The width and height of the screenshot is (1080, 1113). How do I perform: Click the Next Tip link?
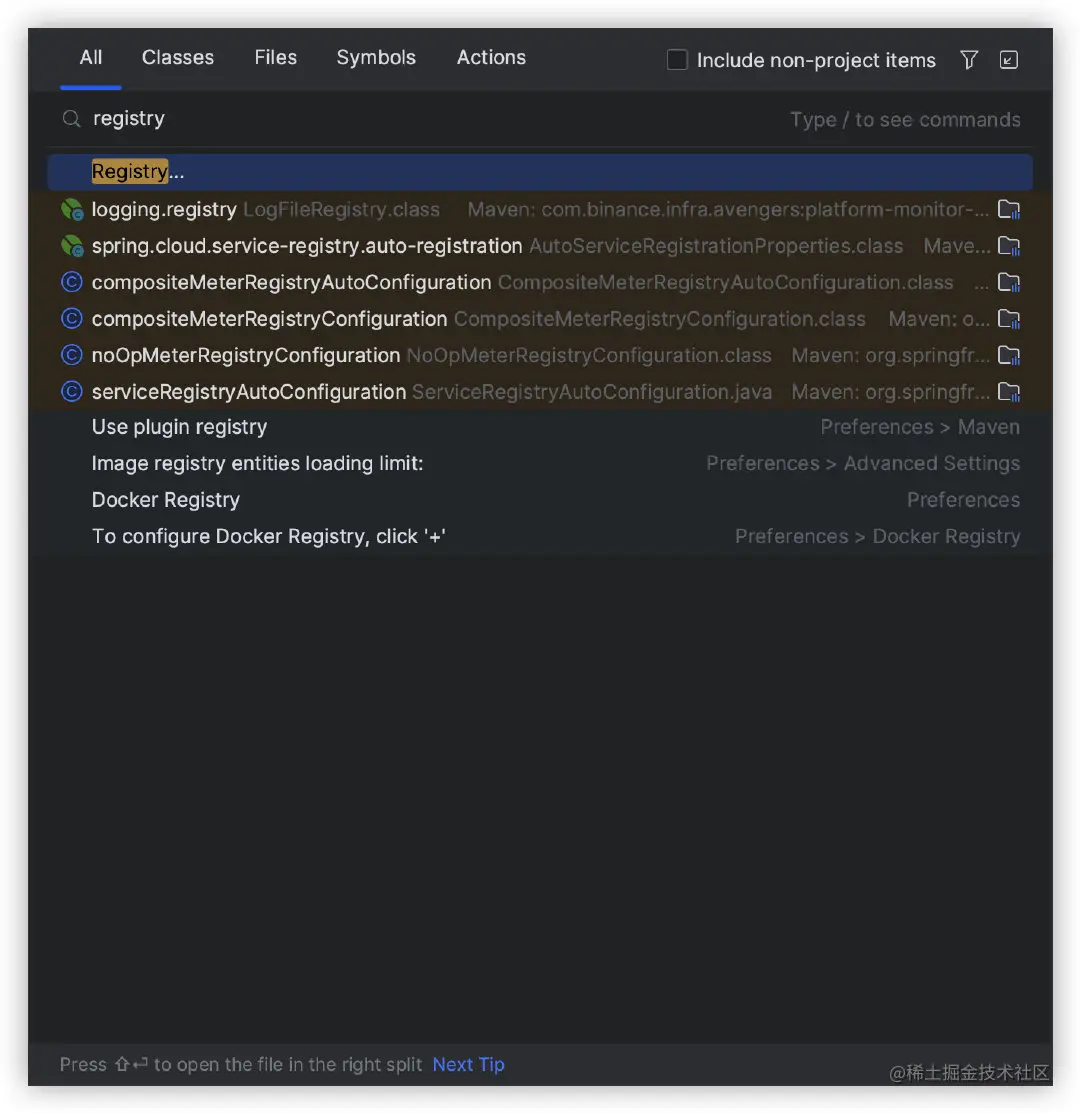click(468, 1065)
